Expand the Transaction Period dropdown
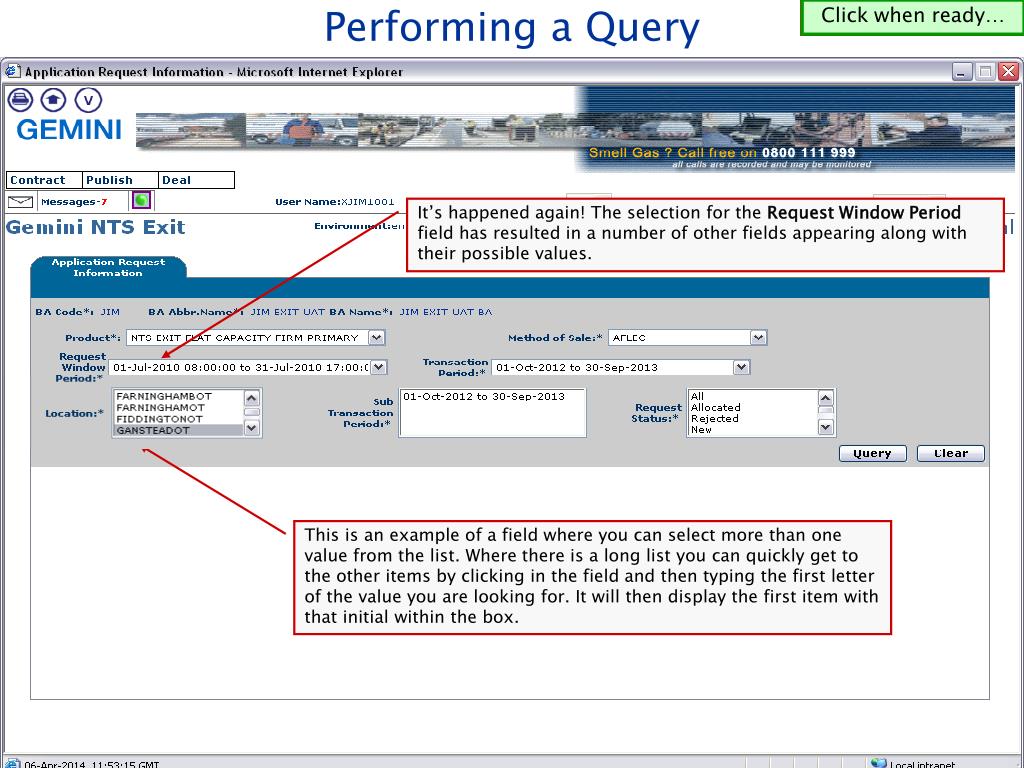Image resolution: width=1024 pixels, height=768 pixels. (741, 368)
